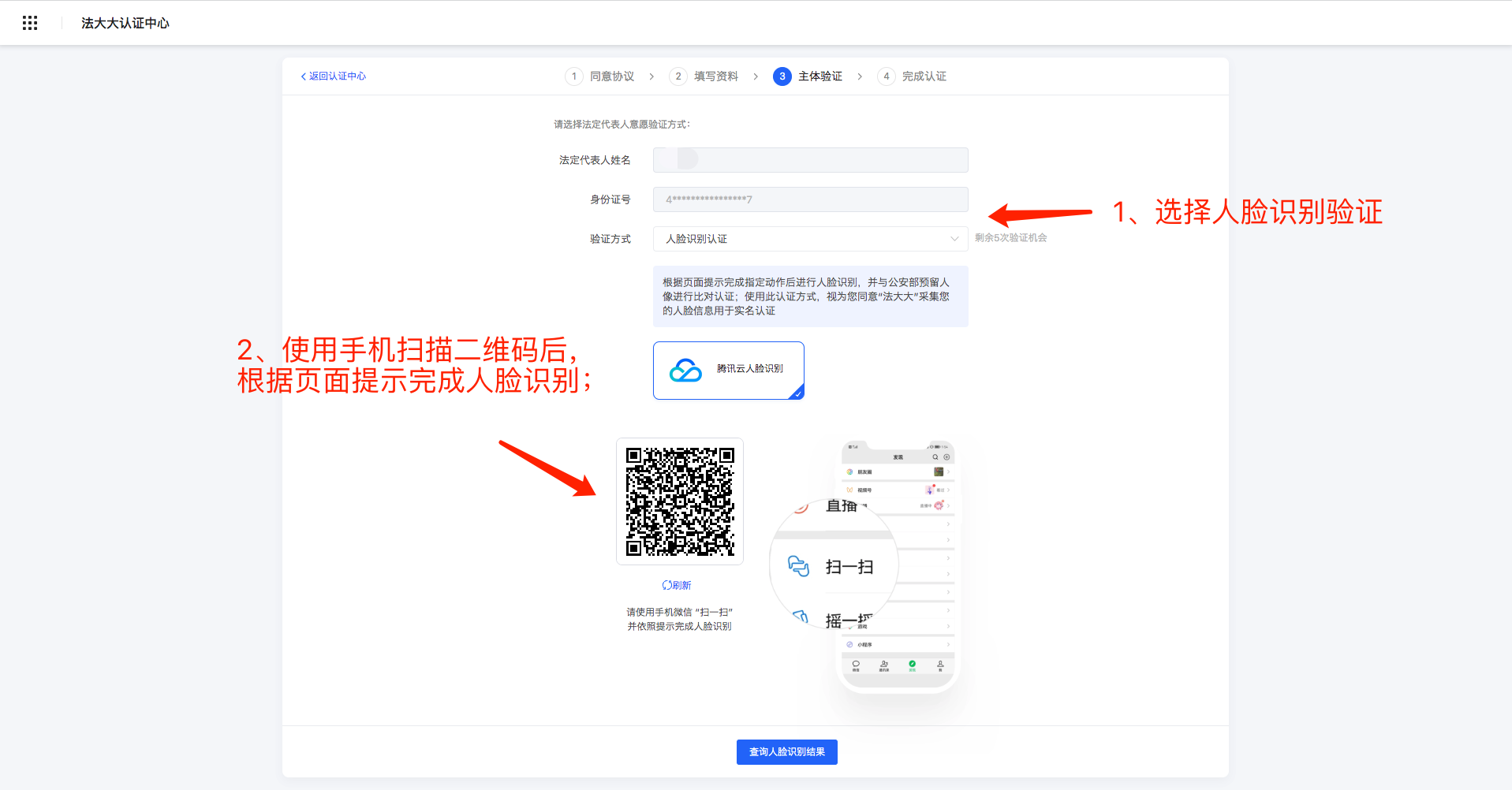1512x790 pixels.
Task: Click the WeChat phone illustration image
Action: 864,566
